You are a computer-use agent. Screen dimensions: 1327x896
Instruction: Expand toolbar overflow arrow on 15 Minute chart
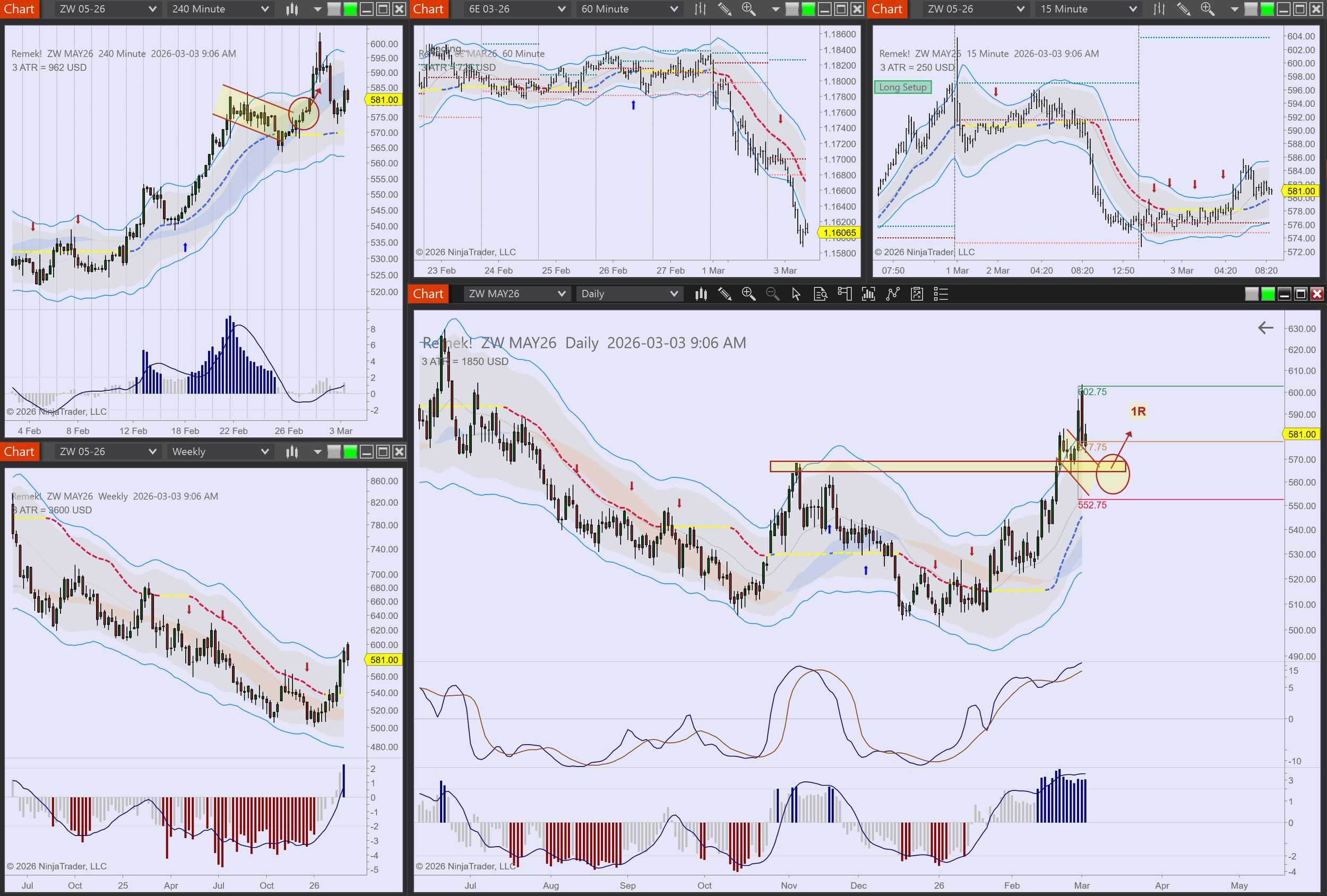point(1234,9)
